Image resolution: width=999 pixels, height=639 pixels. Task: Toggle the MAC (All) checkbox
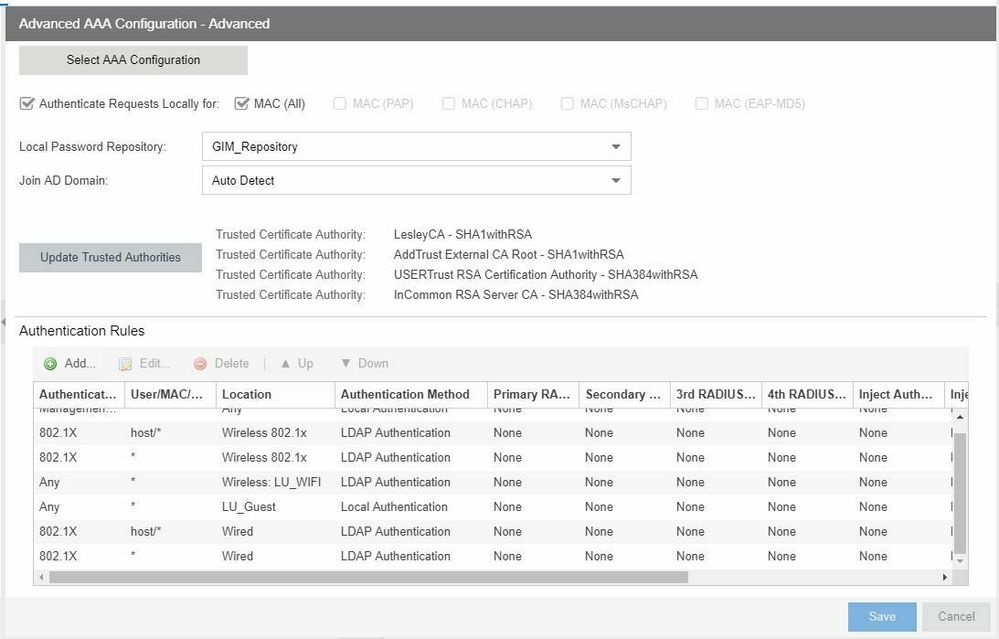(241, 103)
